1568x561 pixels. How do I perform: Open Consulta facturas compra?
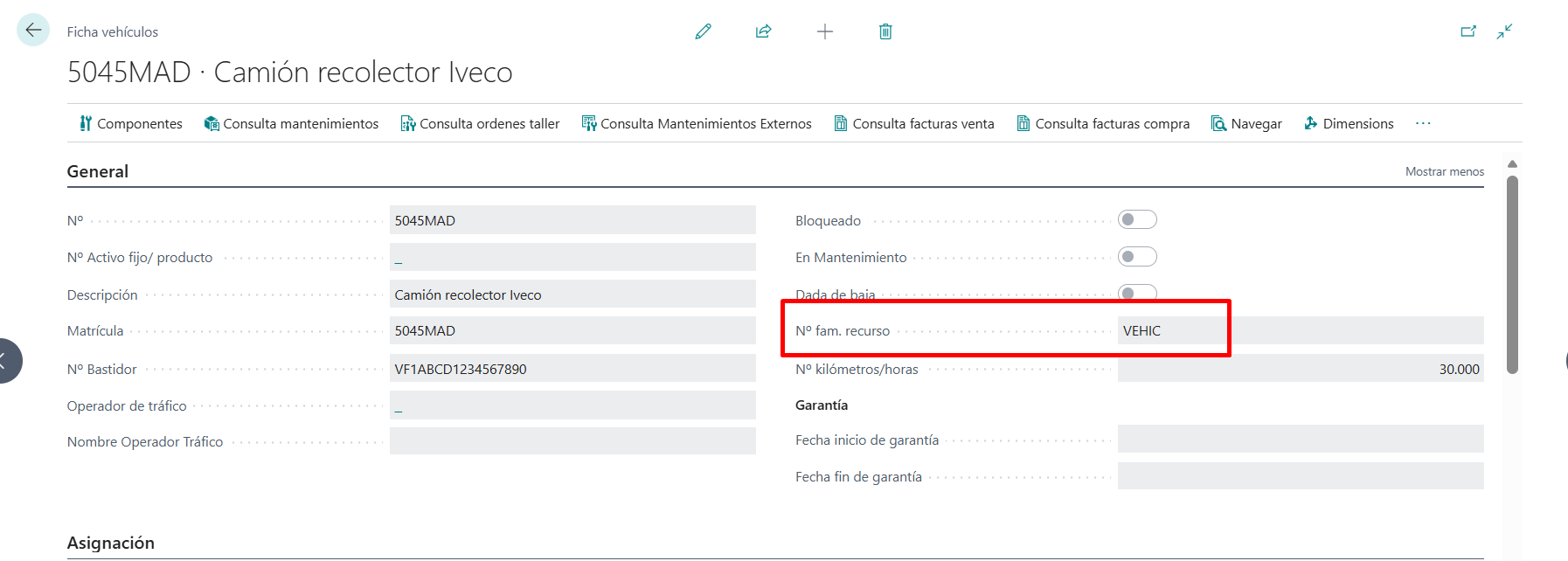coord(1104,123)
